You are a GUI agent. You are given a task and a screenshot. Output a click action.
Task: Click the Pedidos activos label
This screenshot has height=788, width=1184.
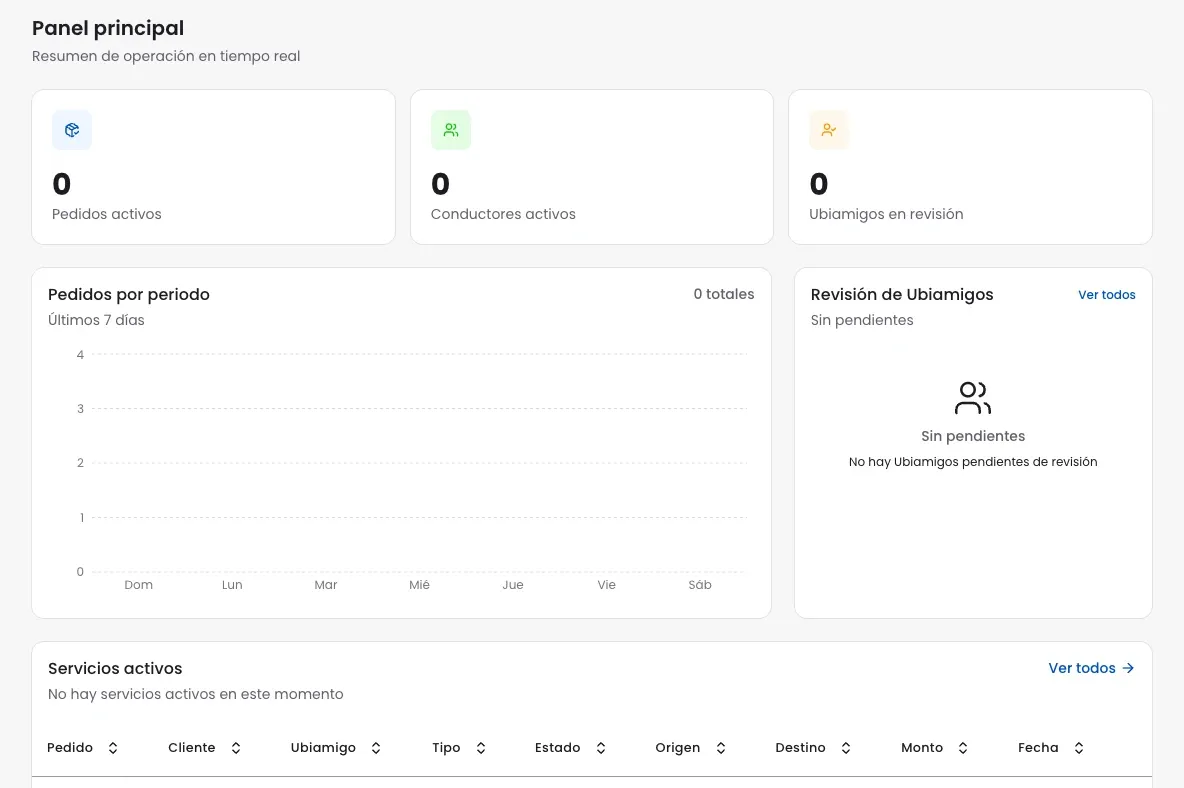point(106,214)
